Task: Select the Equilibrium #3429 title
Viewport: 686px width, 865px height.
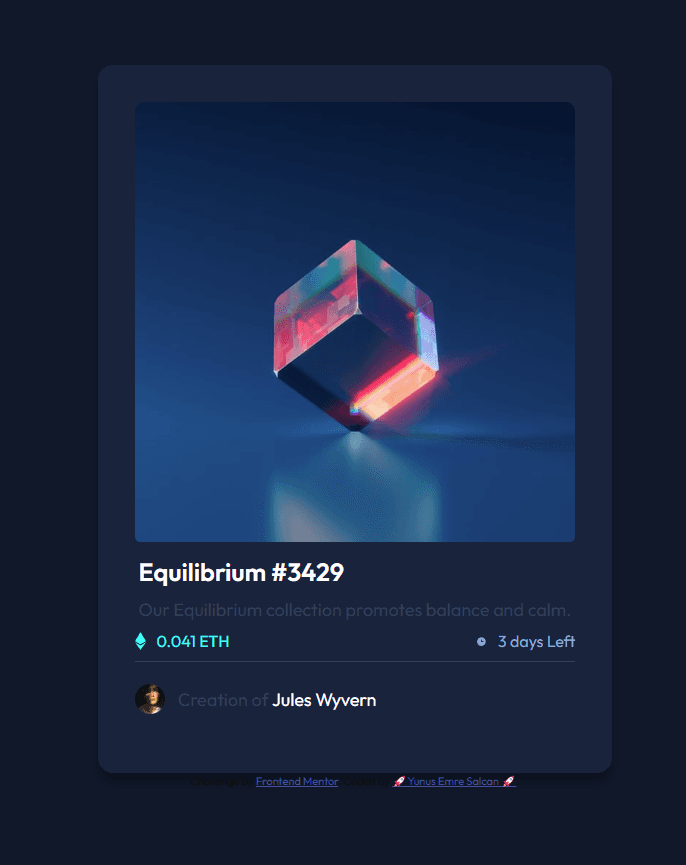Action: pos(242,572)
